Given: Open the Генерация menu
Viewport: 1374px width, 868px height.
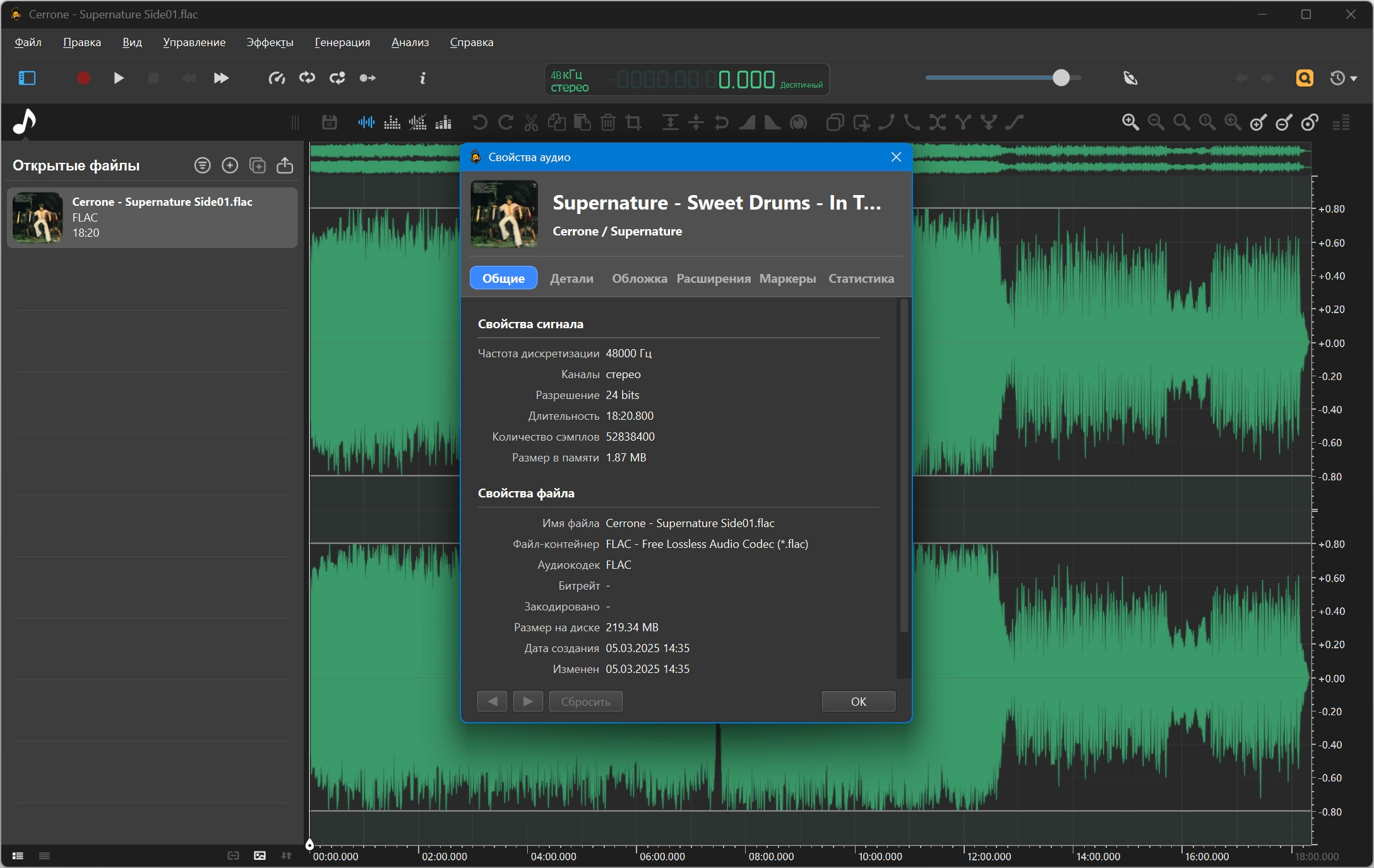Looking at the screenshot, I should tap(342, 42).
